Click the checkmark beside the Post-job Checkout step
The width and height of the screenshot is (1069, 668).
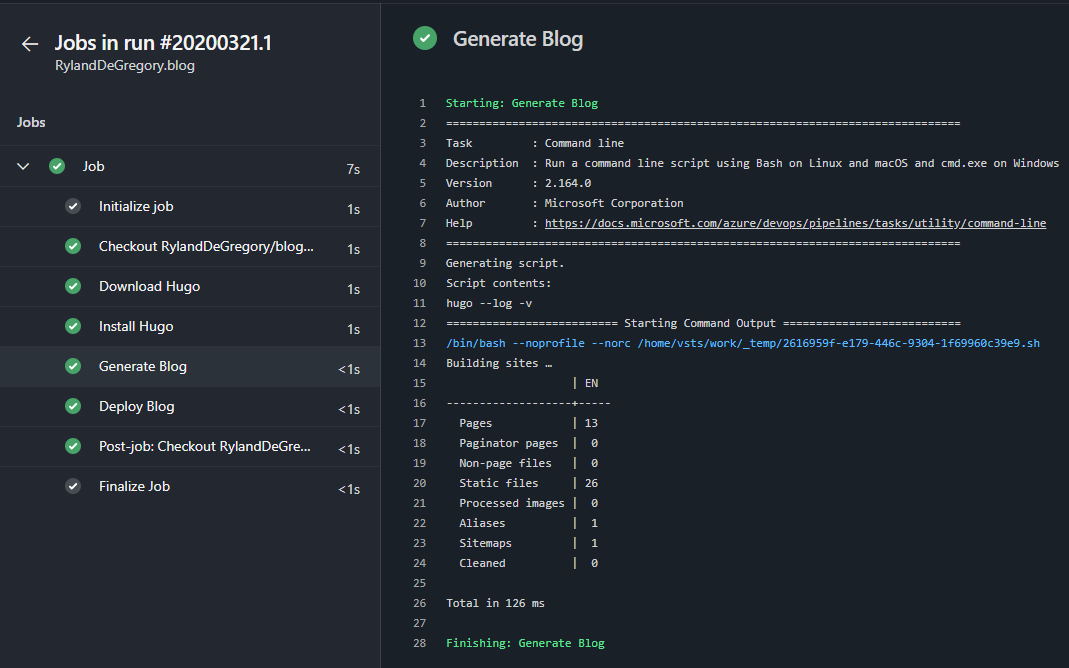click(x=73, y=446)
